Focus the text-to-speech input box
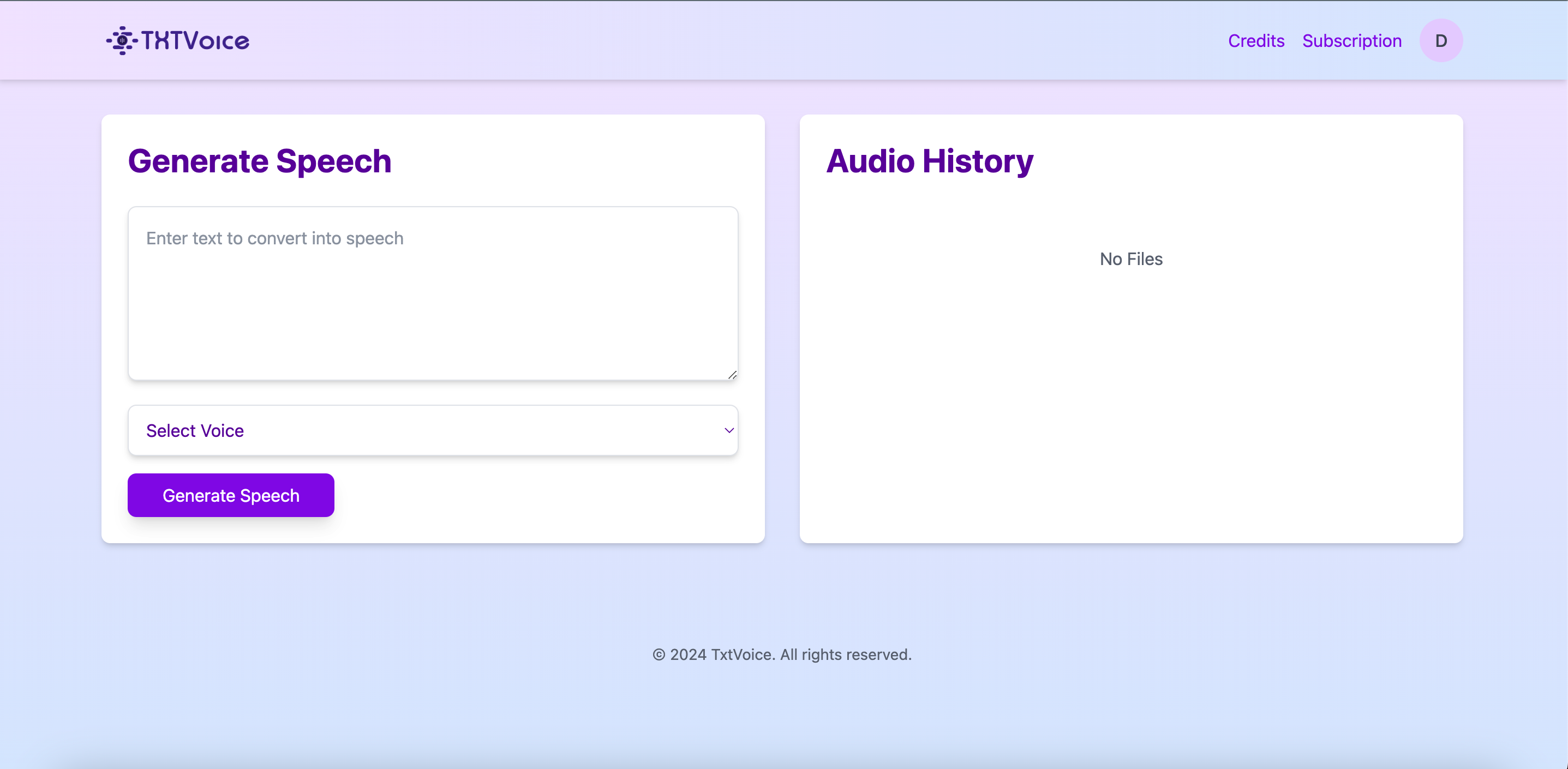This screenshot has width=1568, height=769. [432, 293]
